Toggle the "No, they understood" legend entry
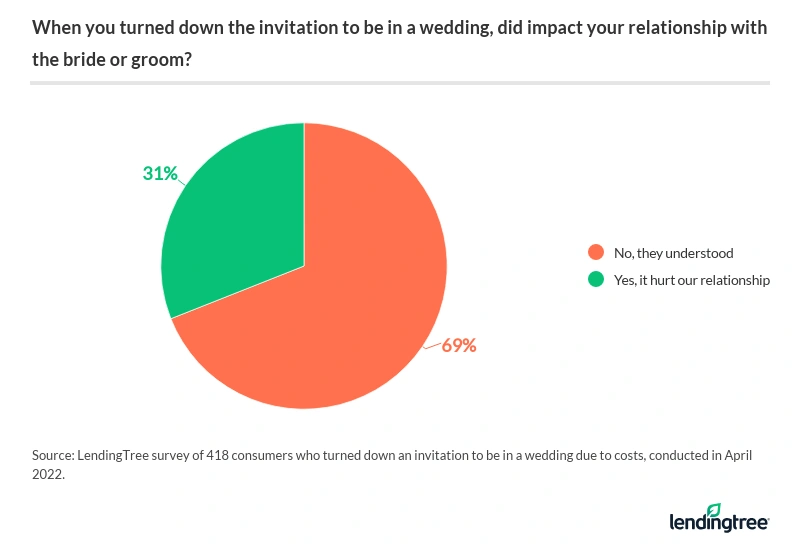800x548 pixels. [x=675, y=253]
